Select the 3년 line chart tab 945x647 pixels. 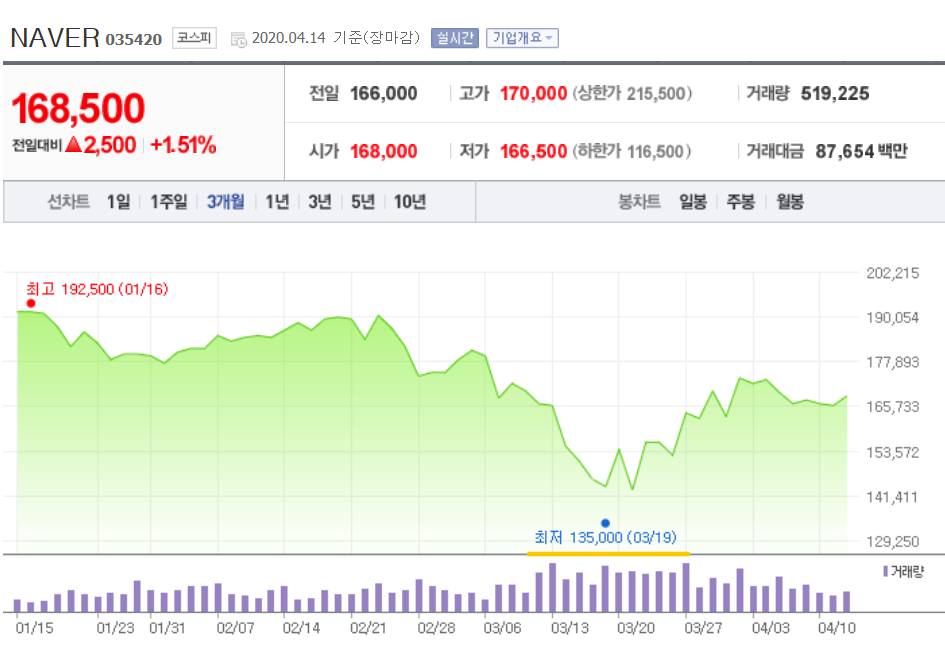coord(320,201)
